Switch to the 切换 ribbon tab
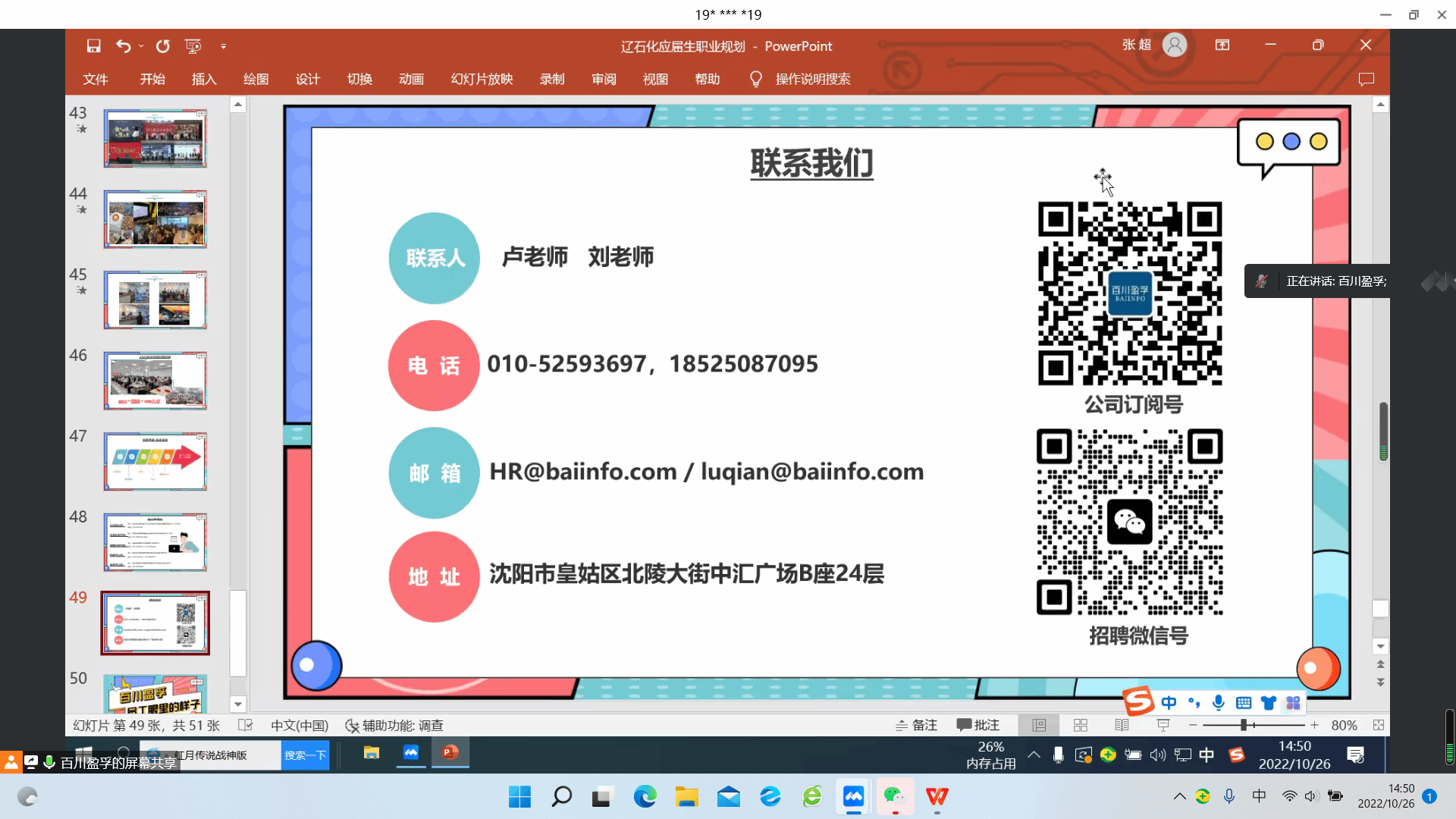 [359, 79]
